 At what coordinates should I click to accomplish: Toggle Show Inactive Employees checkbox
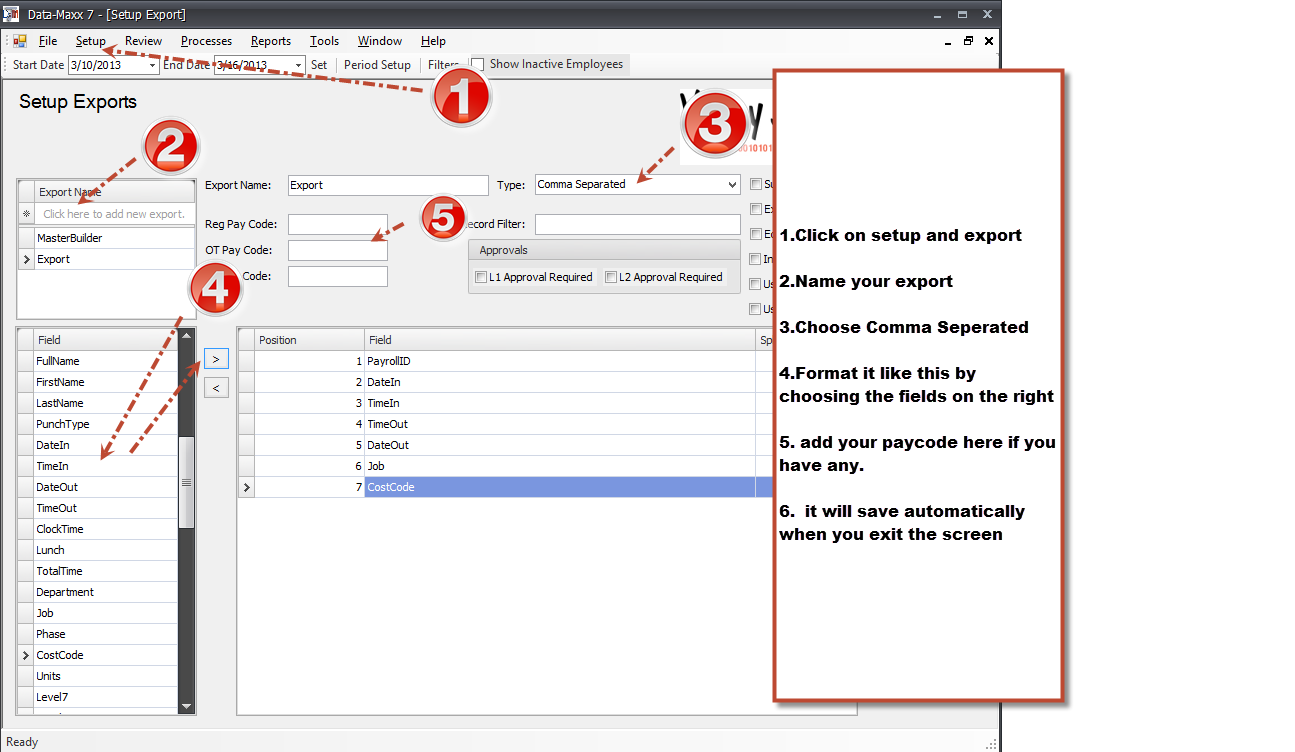point(478,64)
